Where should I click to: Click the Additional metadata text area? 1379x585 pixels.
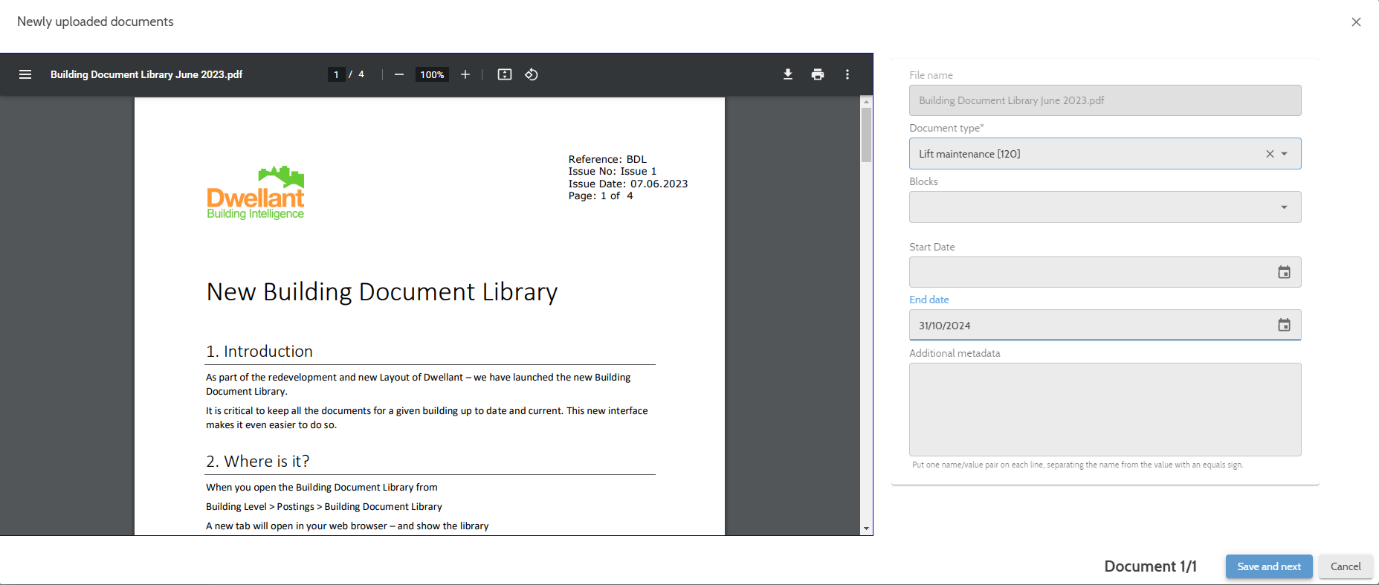point(1104,409)
